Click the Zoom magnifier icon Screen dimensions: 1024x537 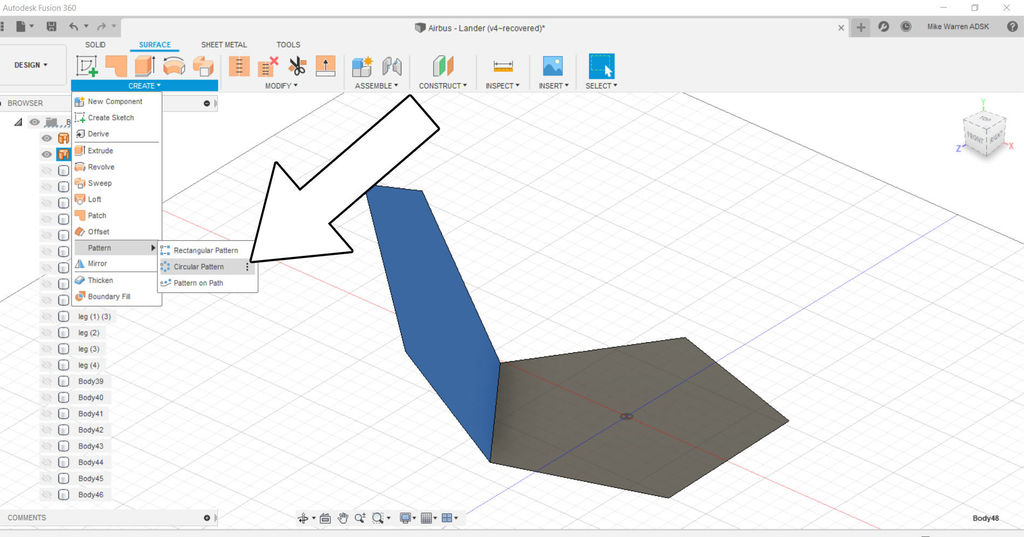360,518
